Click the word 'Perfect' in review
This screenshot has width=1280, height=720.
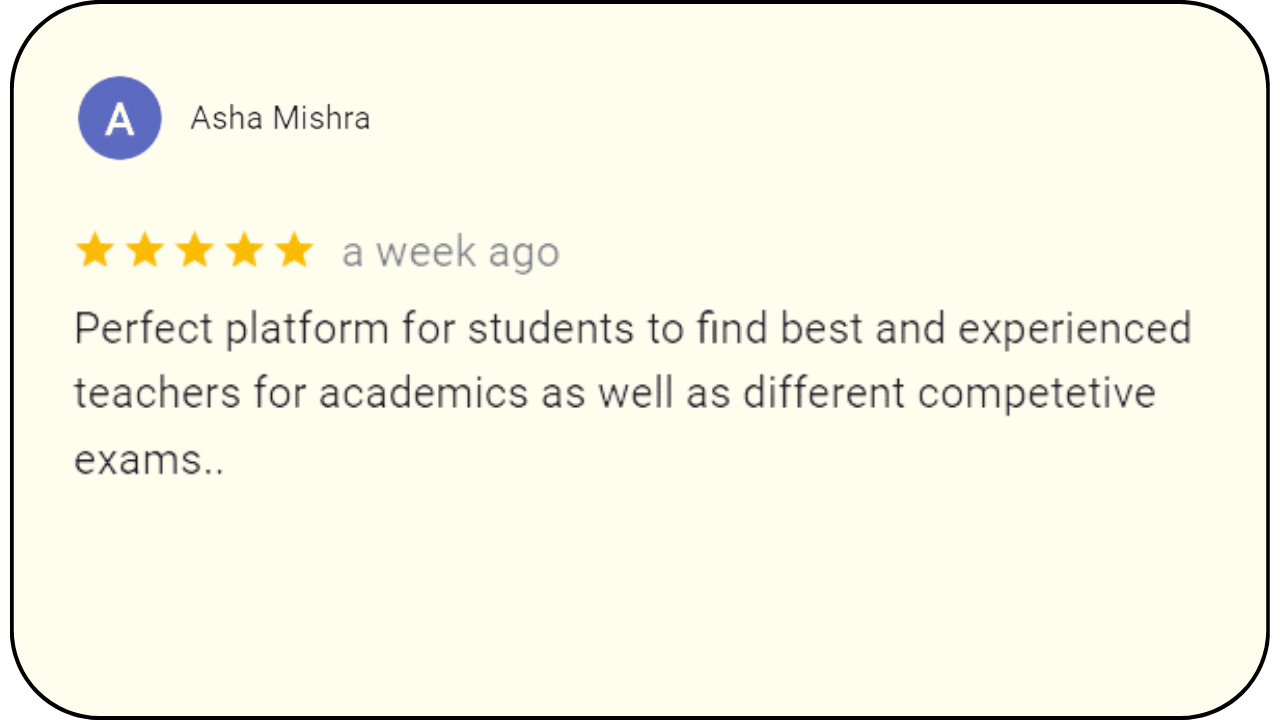143,329
